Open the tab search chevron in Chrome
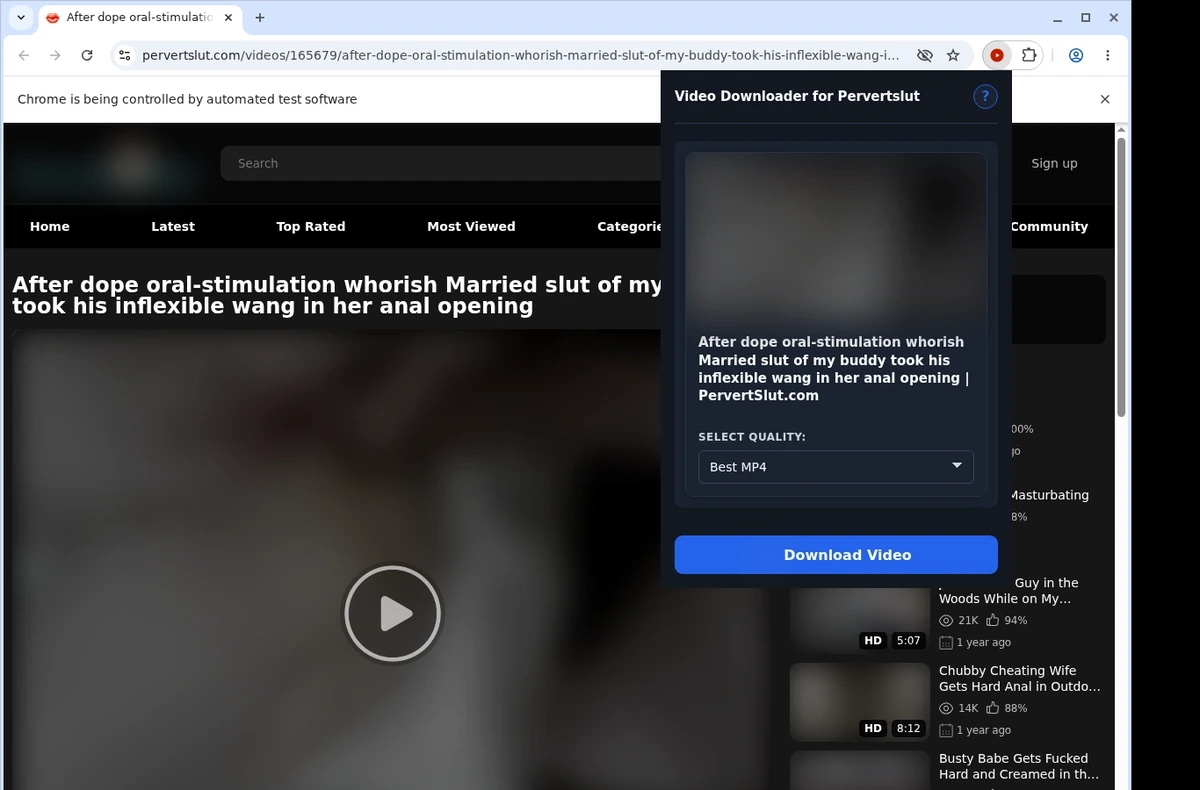Screen dimensions: 1200x790 coord(21,18)
